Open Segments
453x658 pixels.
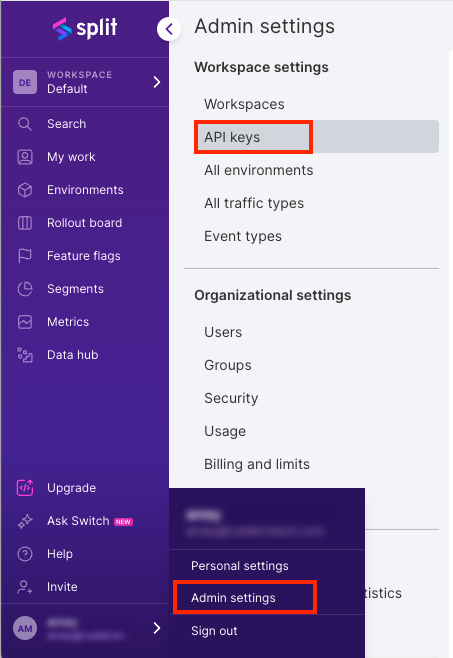tap(75, 289)
